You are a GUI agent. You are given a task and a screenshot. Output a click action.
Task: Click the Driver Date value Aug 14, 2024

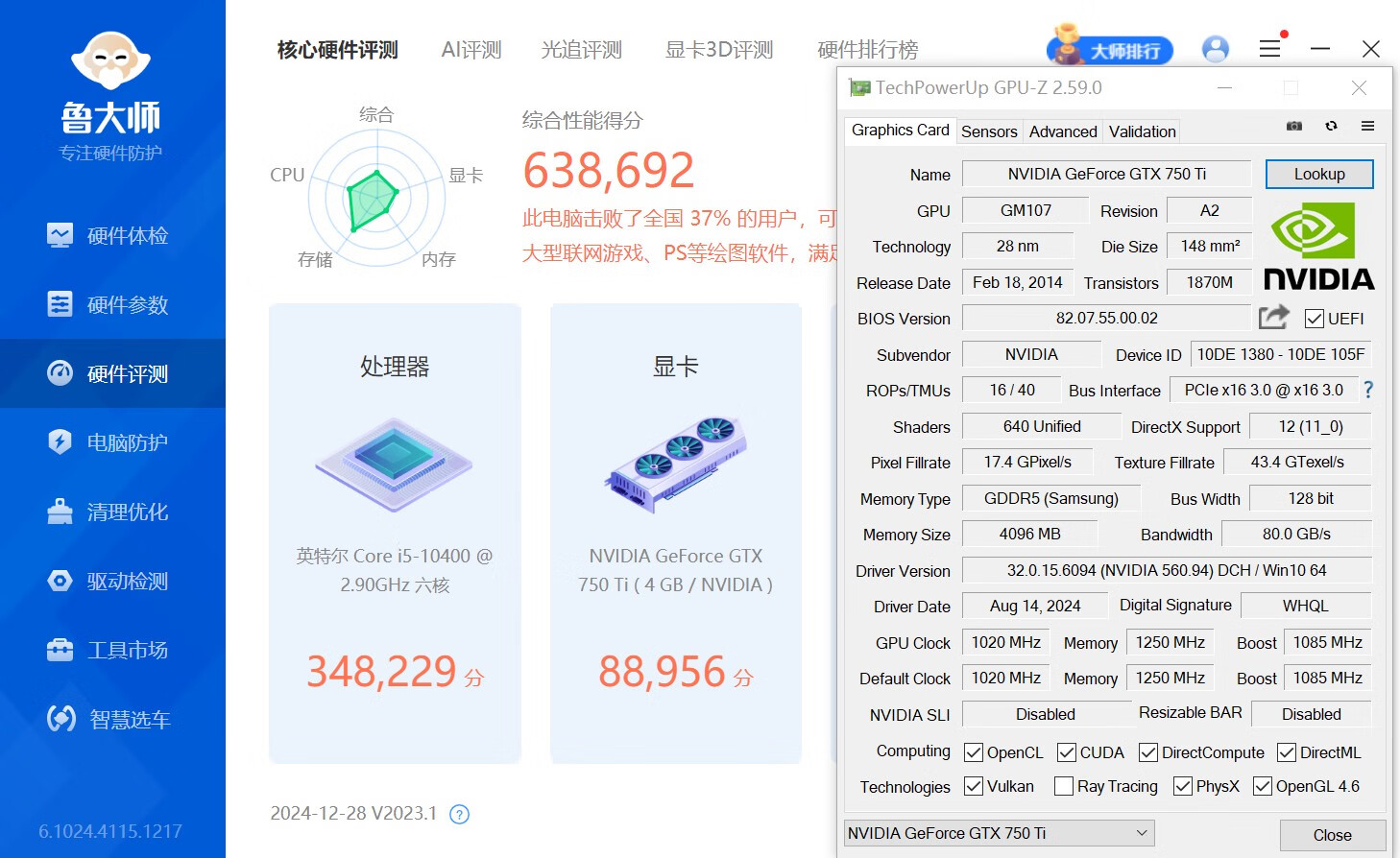point(1035,606)
